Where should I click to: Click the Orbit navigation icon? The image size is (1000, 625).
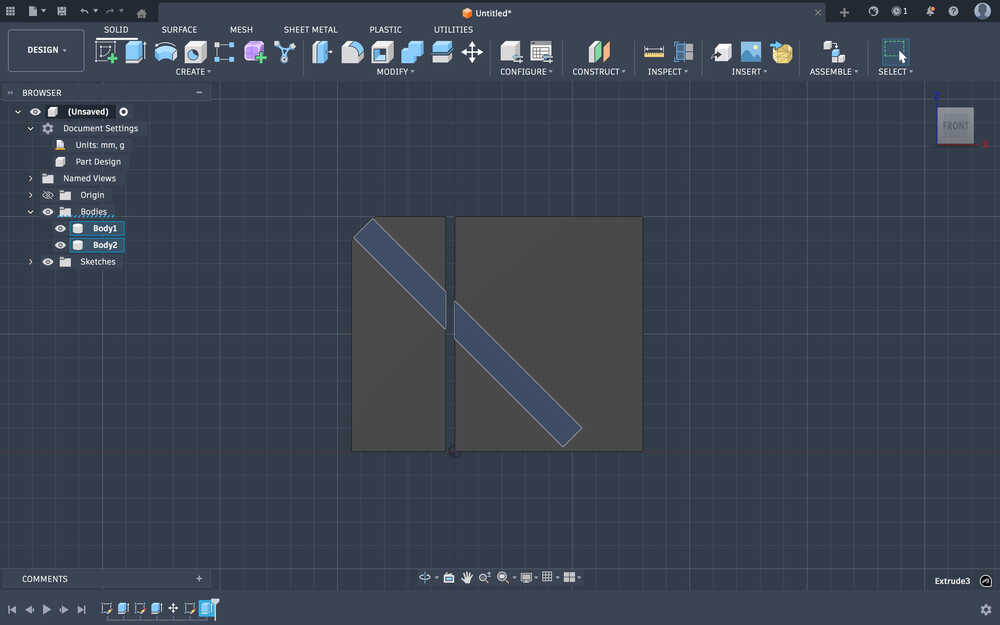click(x=425, y=577)
